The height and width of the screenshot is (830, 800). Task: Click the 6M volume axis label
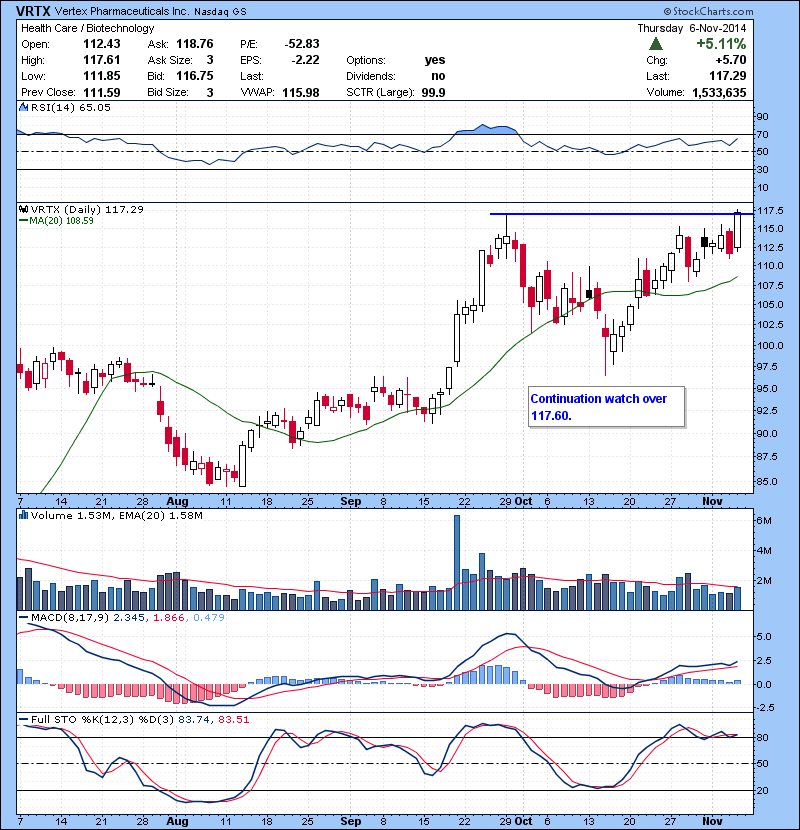(764, 520)
